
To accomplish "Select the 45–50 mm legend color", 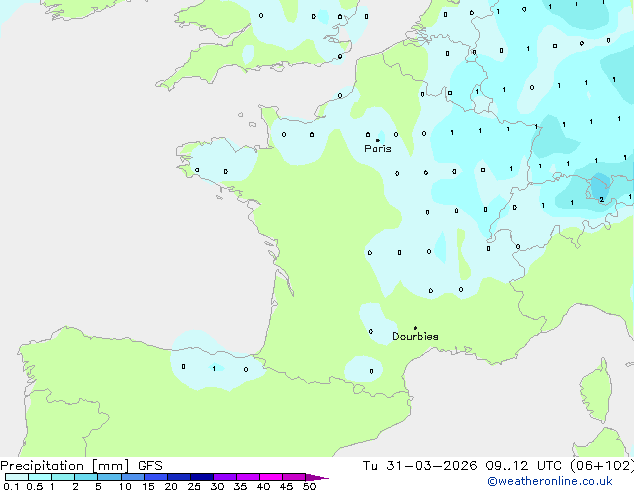I will [294, 477].
